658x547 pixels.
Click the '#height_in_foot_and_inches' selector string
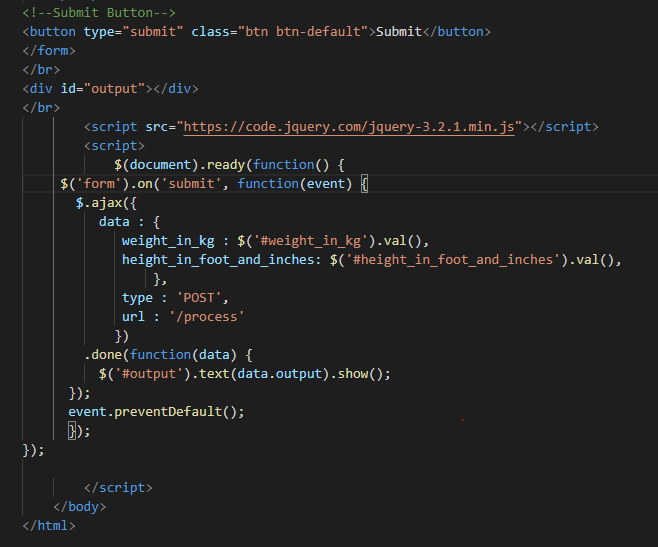tap(453, 260)
